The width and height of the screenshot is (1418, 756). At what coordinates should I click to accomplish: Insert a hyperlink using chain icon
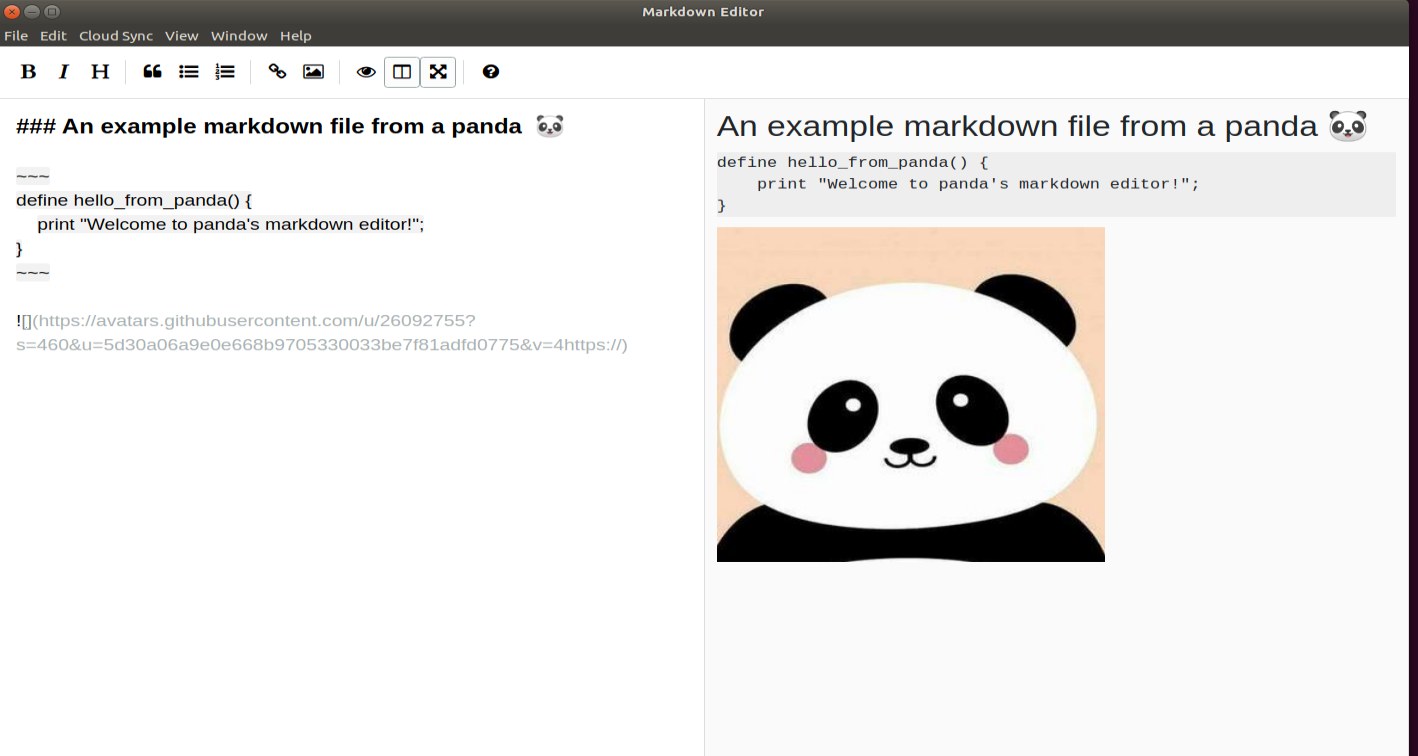[x=277, y=72]
